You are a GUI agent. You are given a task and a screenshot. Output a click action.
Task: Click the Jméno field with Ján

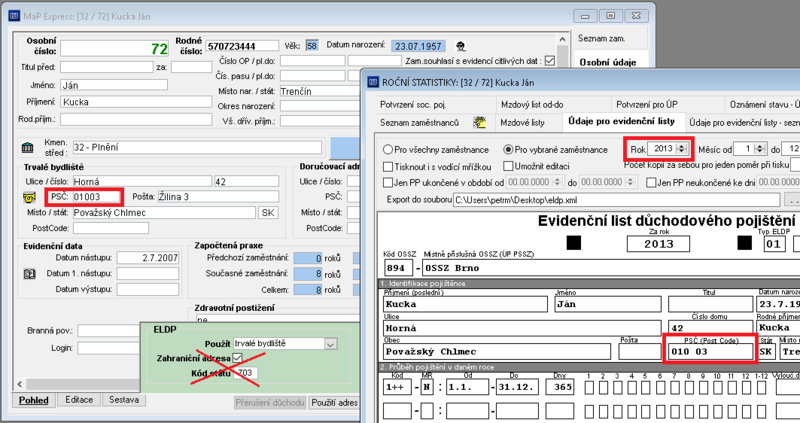click(x=114, y=85)
